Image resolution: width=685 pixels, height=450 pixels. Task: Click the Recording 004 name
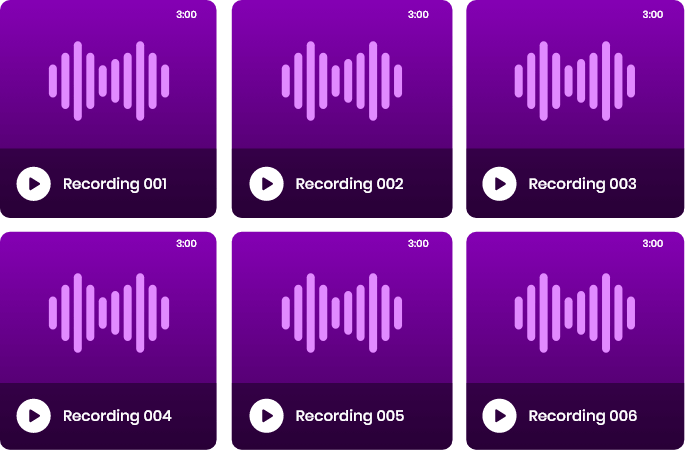click(x=117, y=416)
